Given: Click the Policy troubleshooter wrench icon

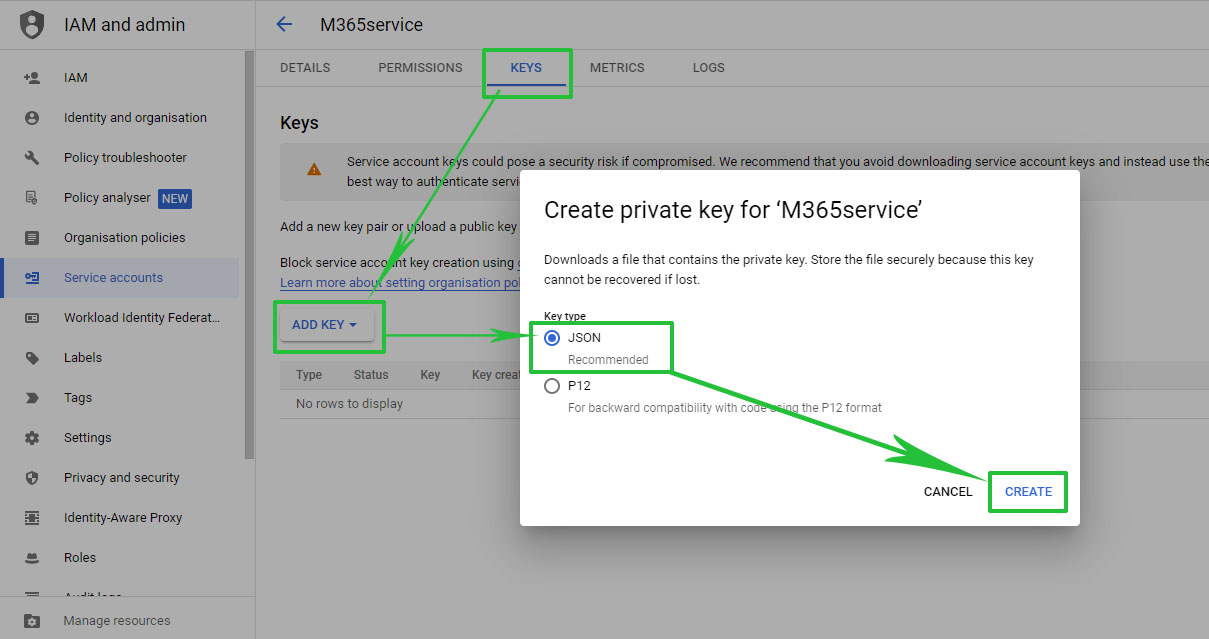Looking at the screenshot, I should (x=32, y=158).
